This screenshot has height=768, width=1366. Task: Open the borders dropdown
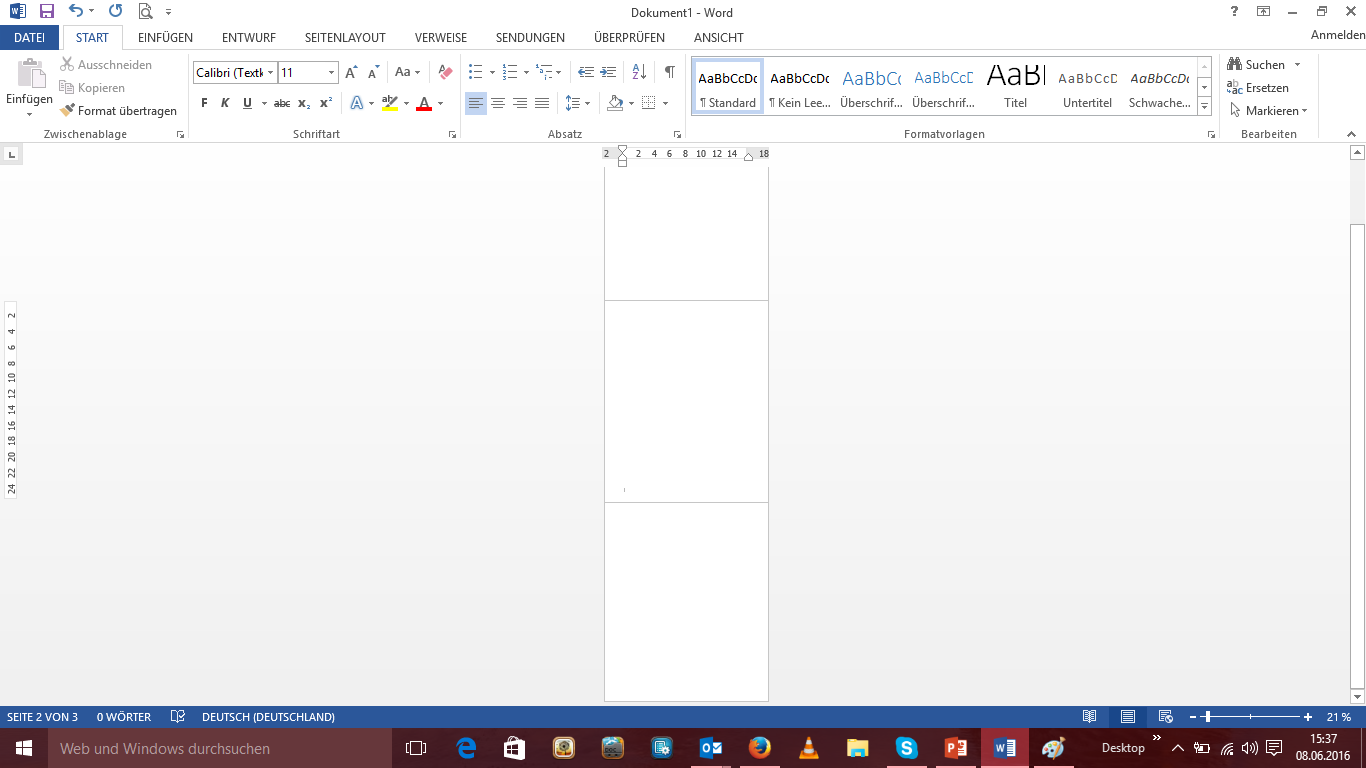[665, 103]
